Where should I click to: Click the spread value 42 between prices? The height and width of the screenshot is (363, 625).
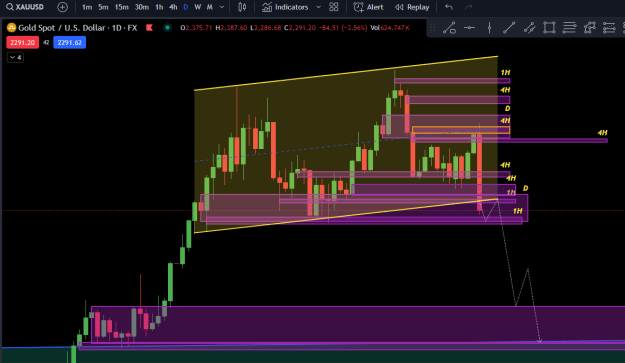(46, 42)
